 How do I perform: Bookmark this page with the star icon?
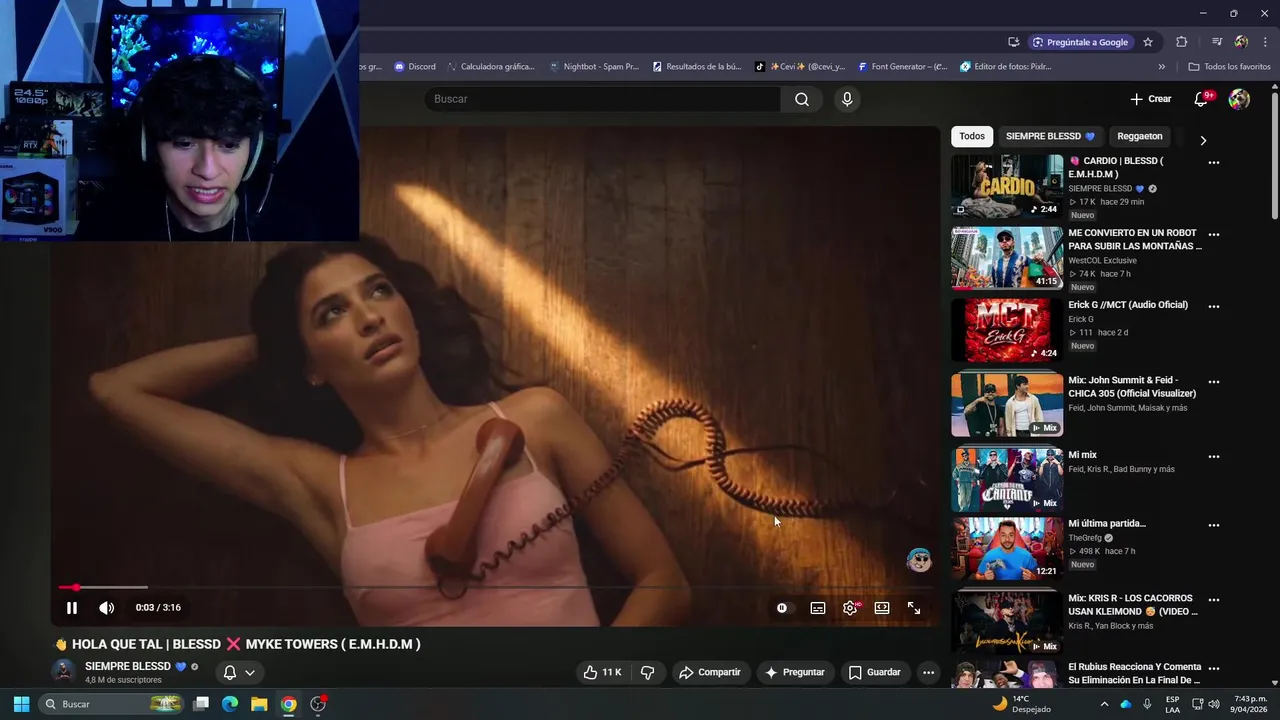tap(1148, 42)
